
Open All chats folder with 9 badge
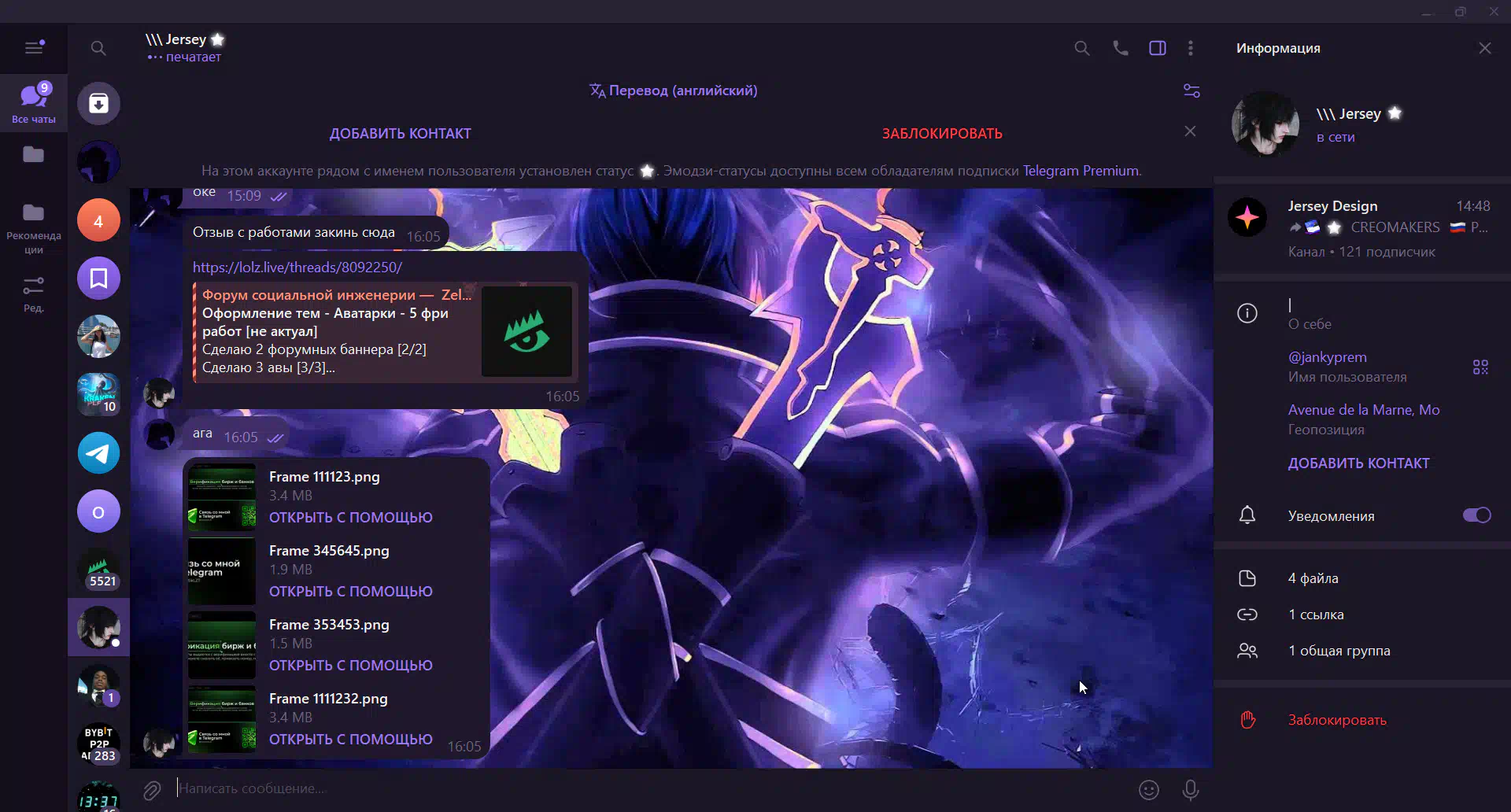pyautogui.click(x=34, y=103)
